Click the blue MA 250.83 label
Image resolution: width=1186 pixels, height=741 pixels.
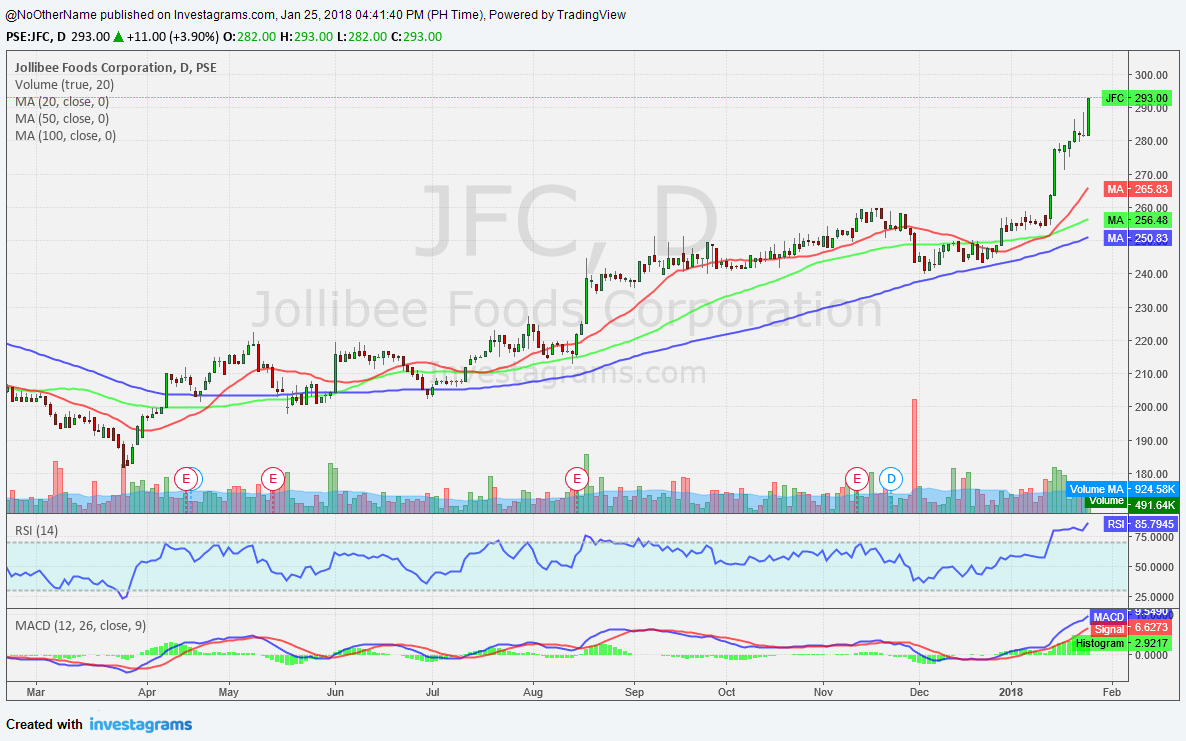point(1135,238)
